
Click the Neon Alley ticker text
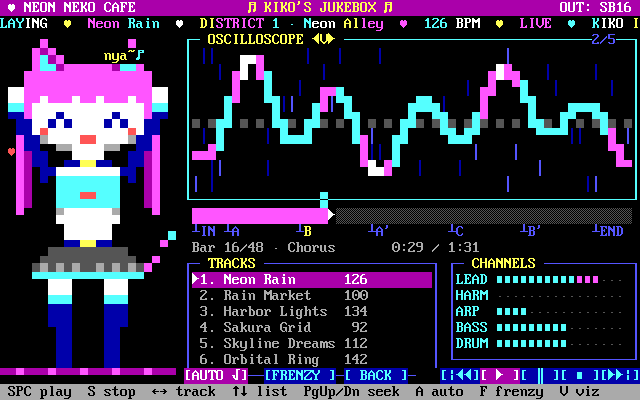coord(344,23)
